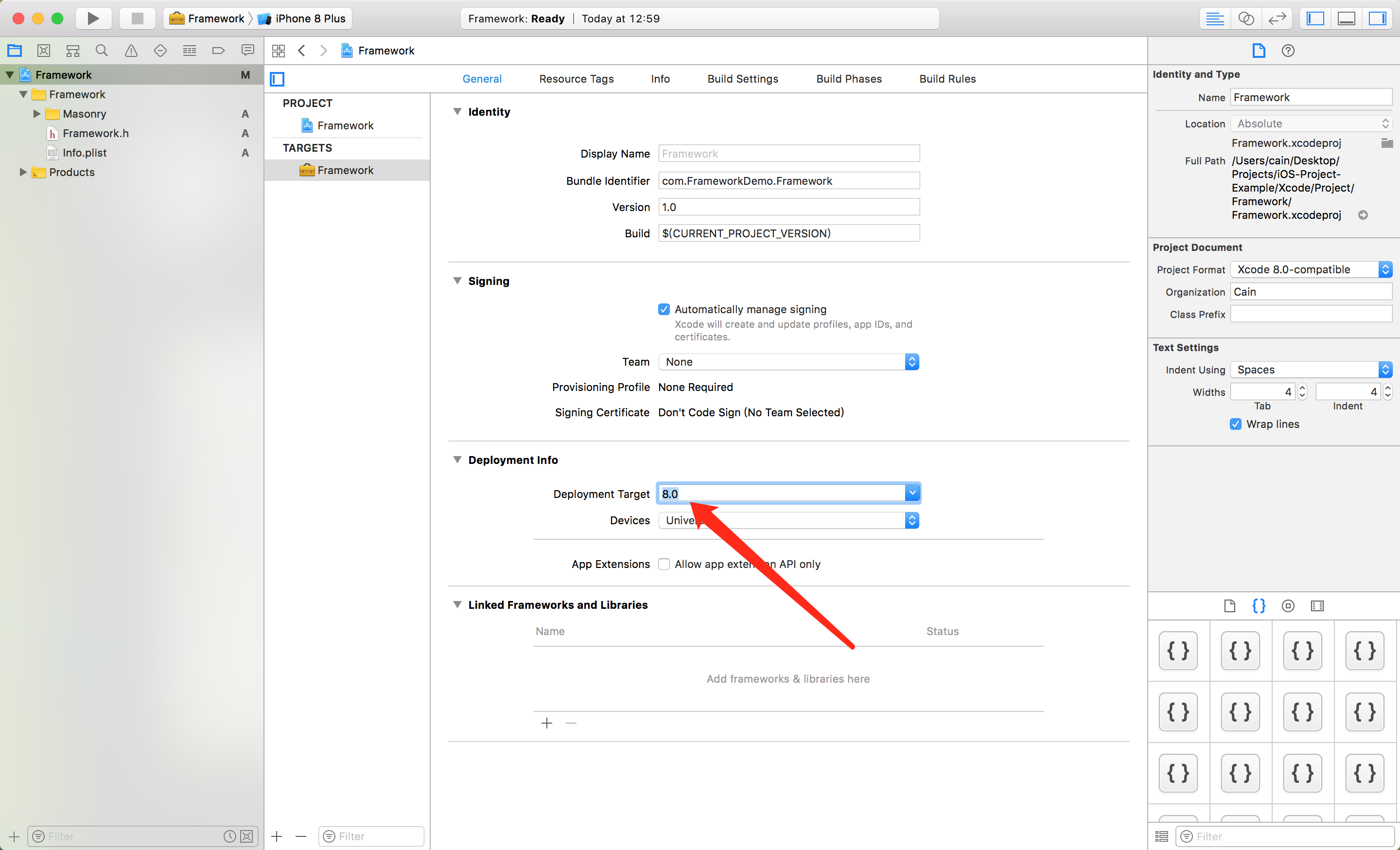Open the Issue navigator warning icon

(x=131, y=51)
